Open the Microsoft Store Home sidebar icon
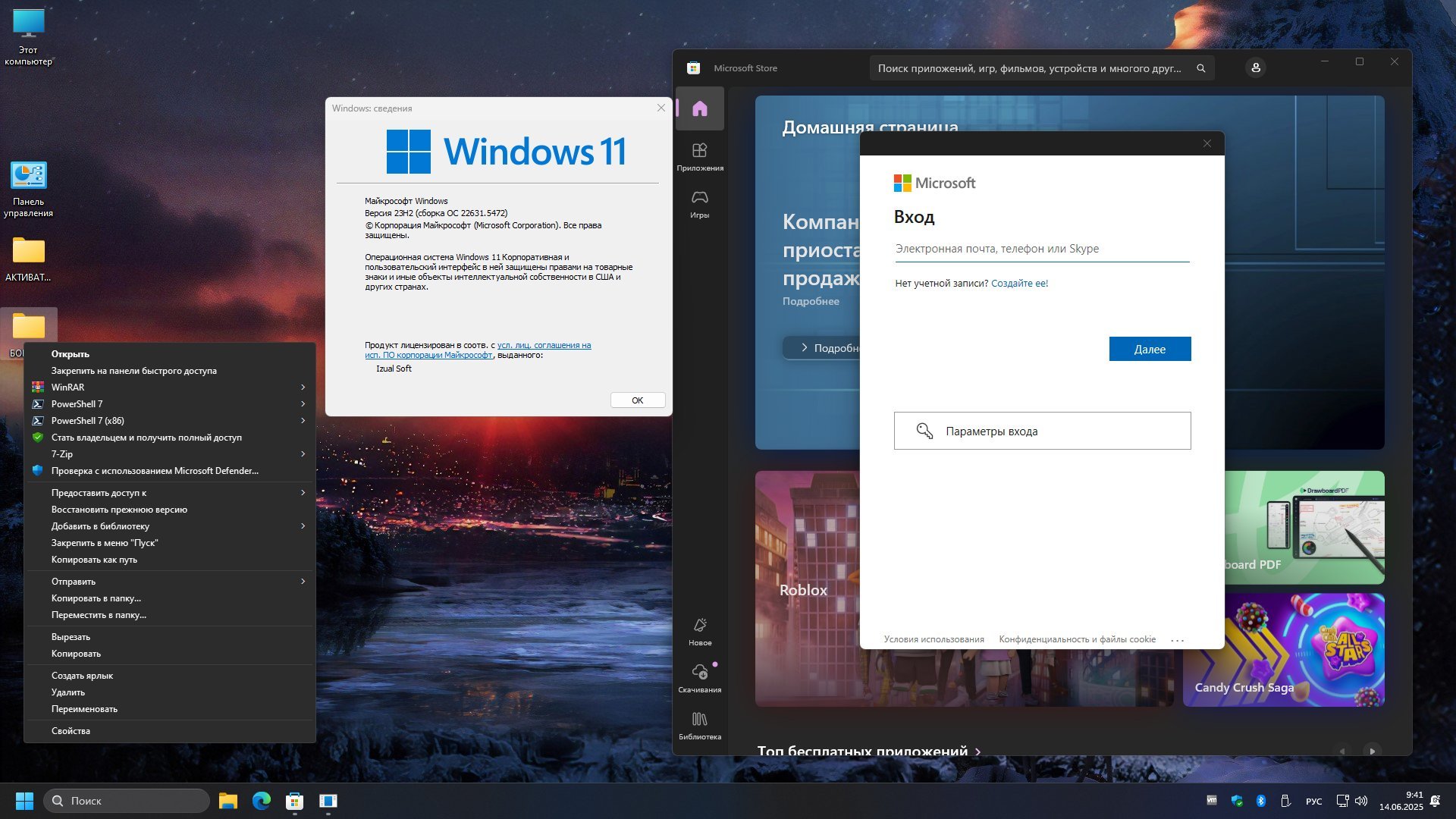This screenshot has height=819, width=1456. pos(699,108)
